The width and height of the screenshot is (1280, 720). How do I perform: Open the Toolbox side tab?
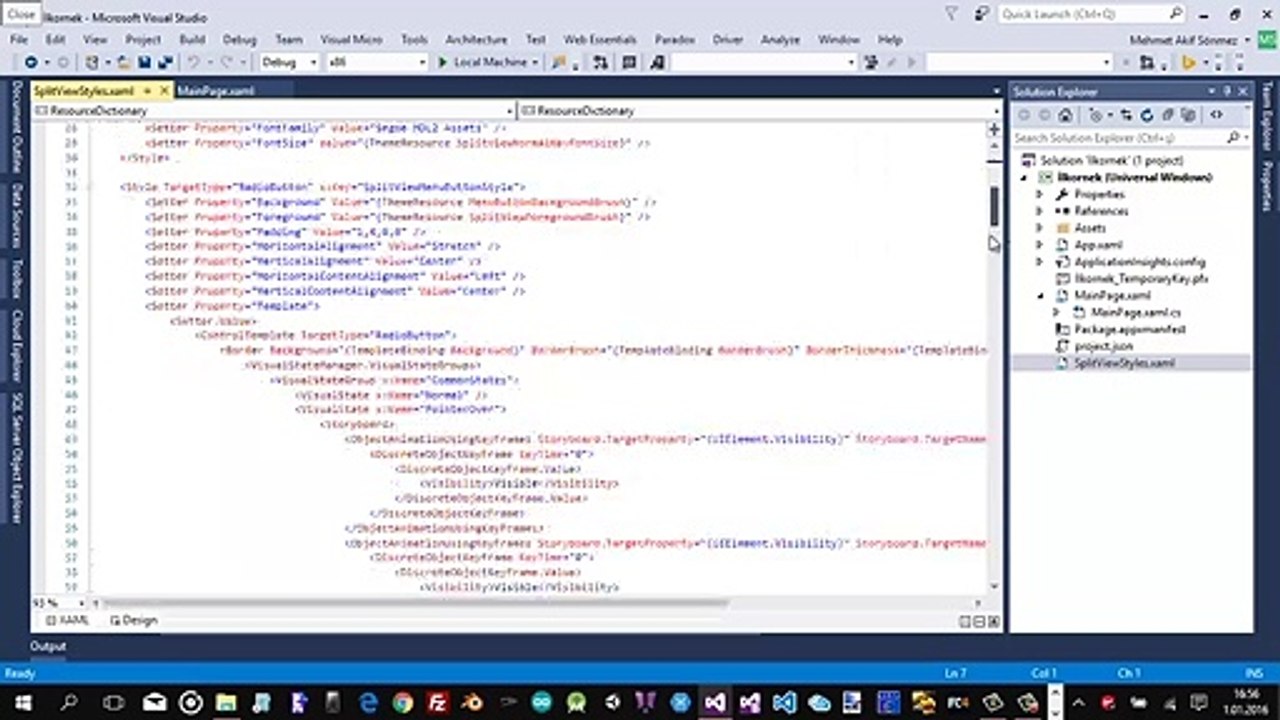[17, 279]
